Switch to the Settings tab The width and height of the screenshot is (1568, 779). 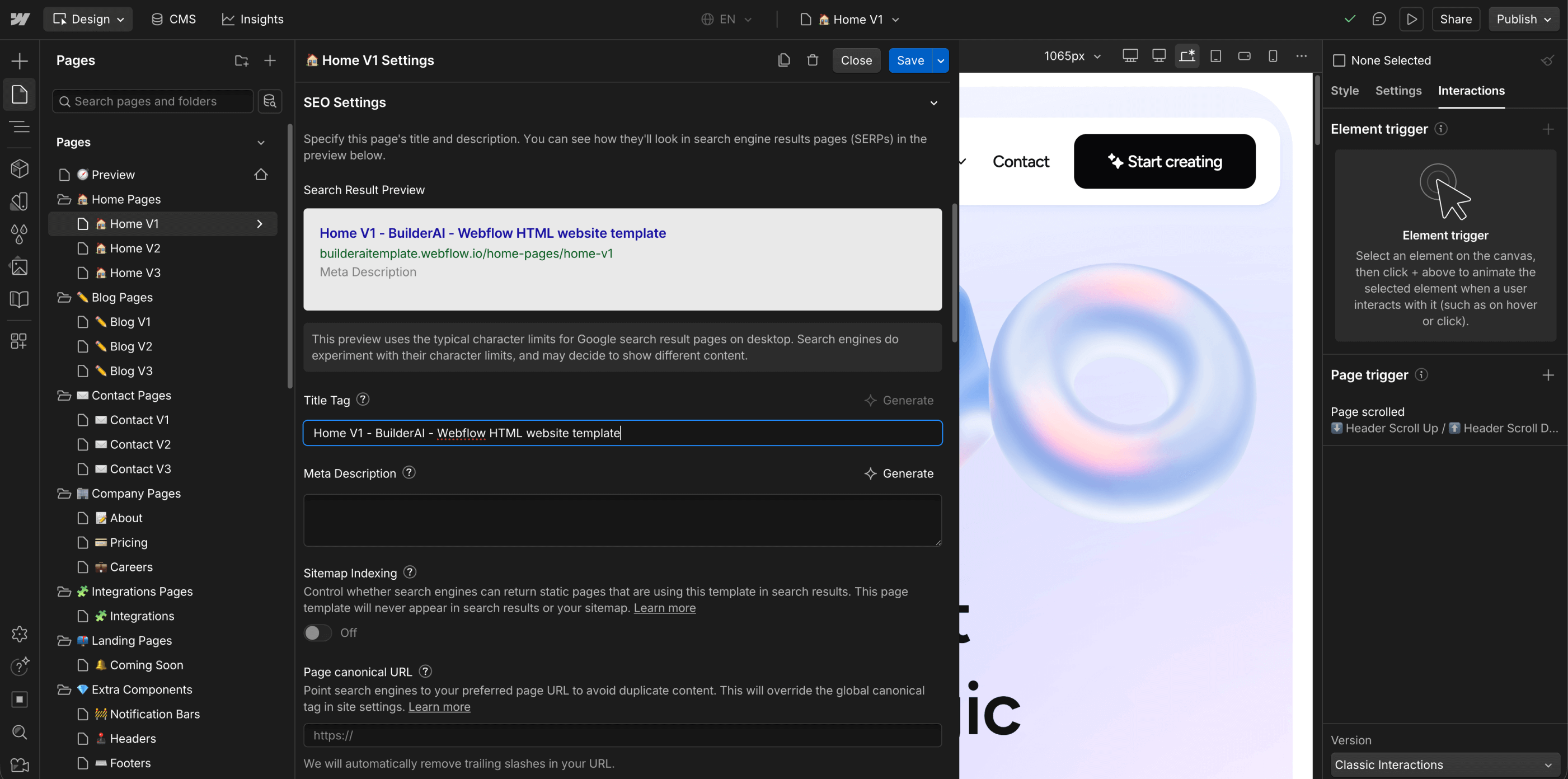tap(1398, 90)
